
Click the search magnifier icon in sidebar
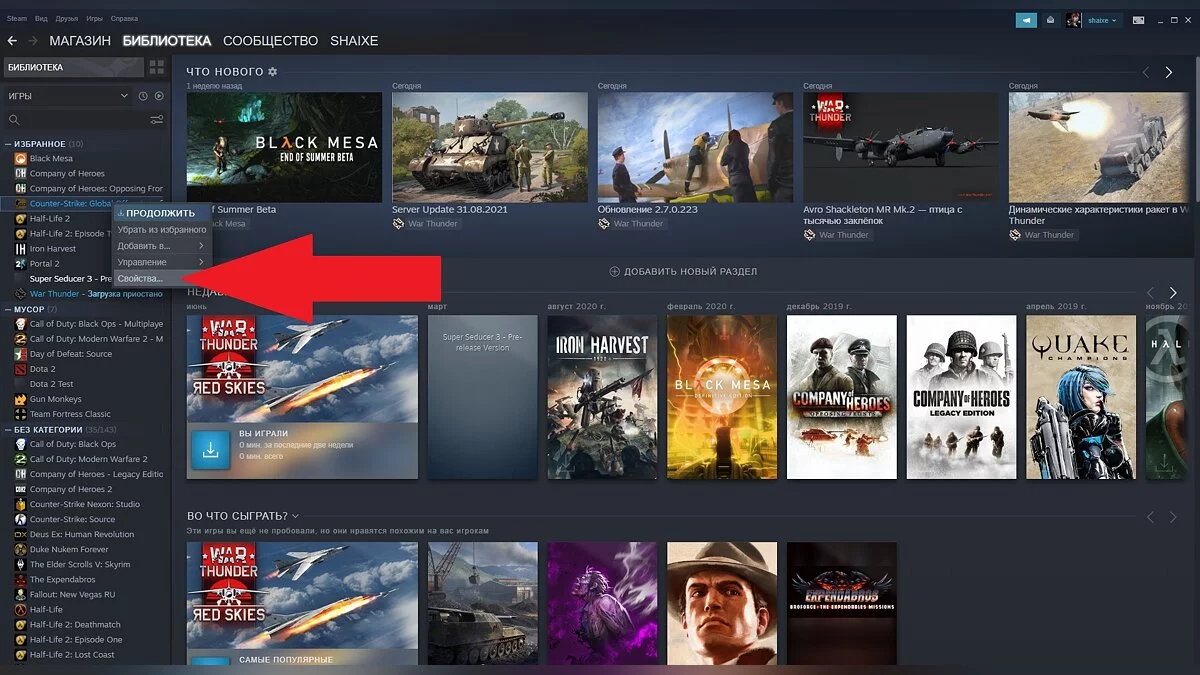click(x=14, y=120)
